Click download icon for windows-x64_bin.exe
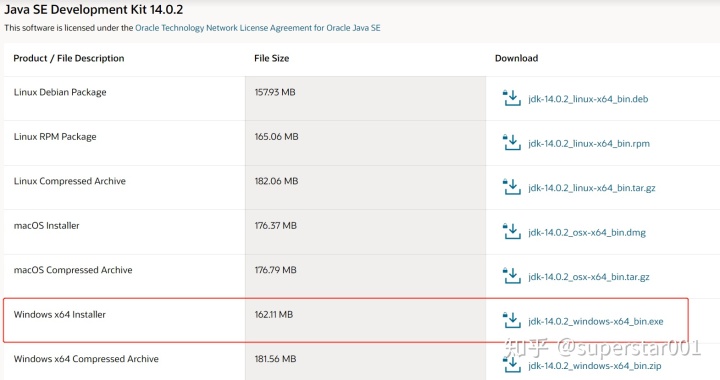This screenshot has height=380, width=720. (512, 321)
